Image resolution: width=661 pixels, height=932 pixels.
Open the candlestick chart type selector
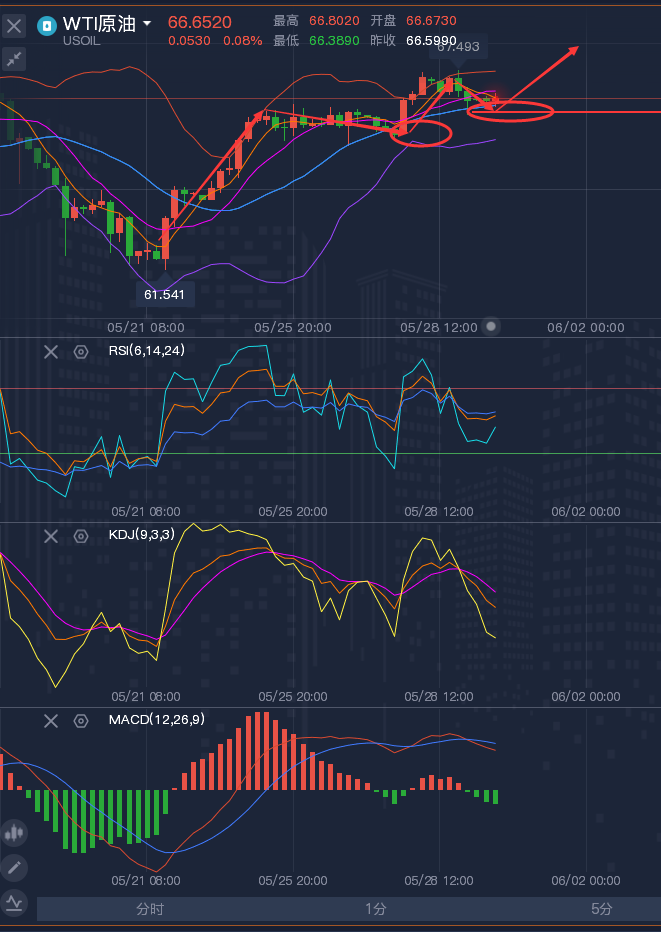(x=14, y=832)
